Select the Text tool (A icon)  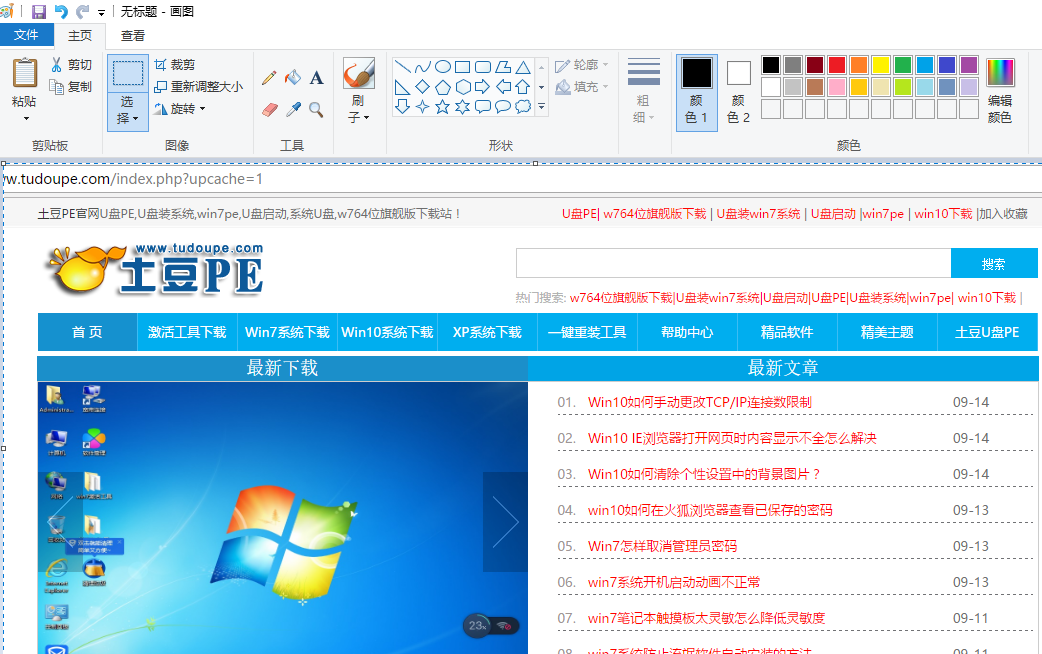(x=316, y=78)
